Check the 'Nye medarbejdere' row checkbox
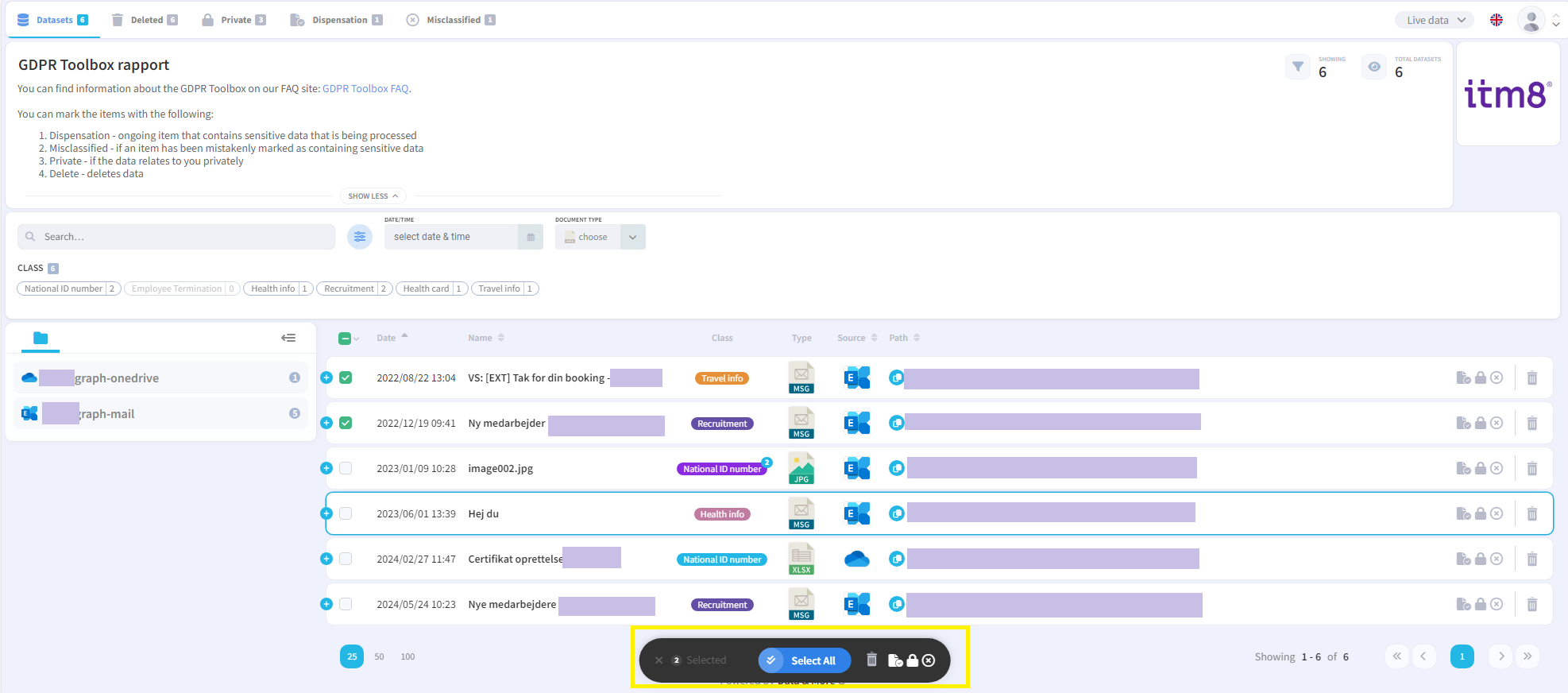1568x693 pixels. (346, 604)
